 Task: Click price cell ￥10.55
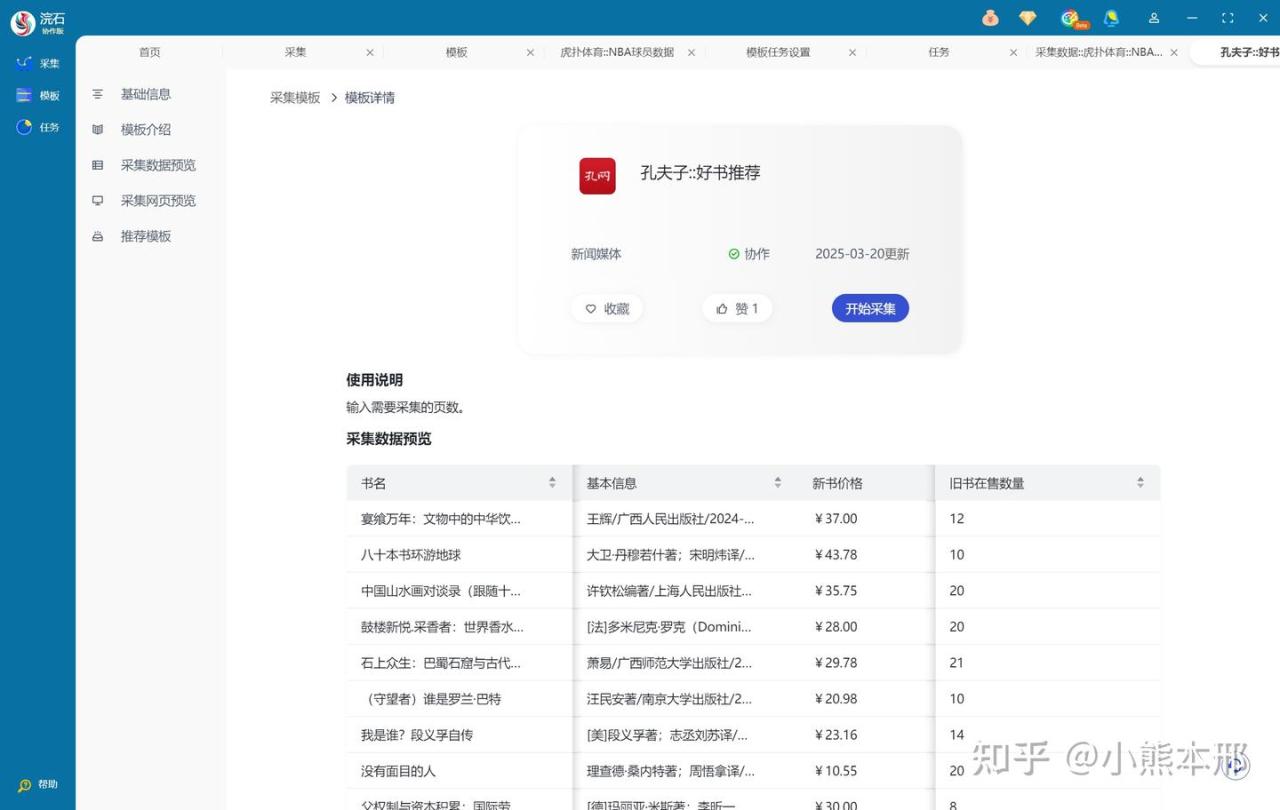point(835,771)
